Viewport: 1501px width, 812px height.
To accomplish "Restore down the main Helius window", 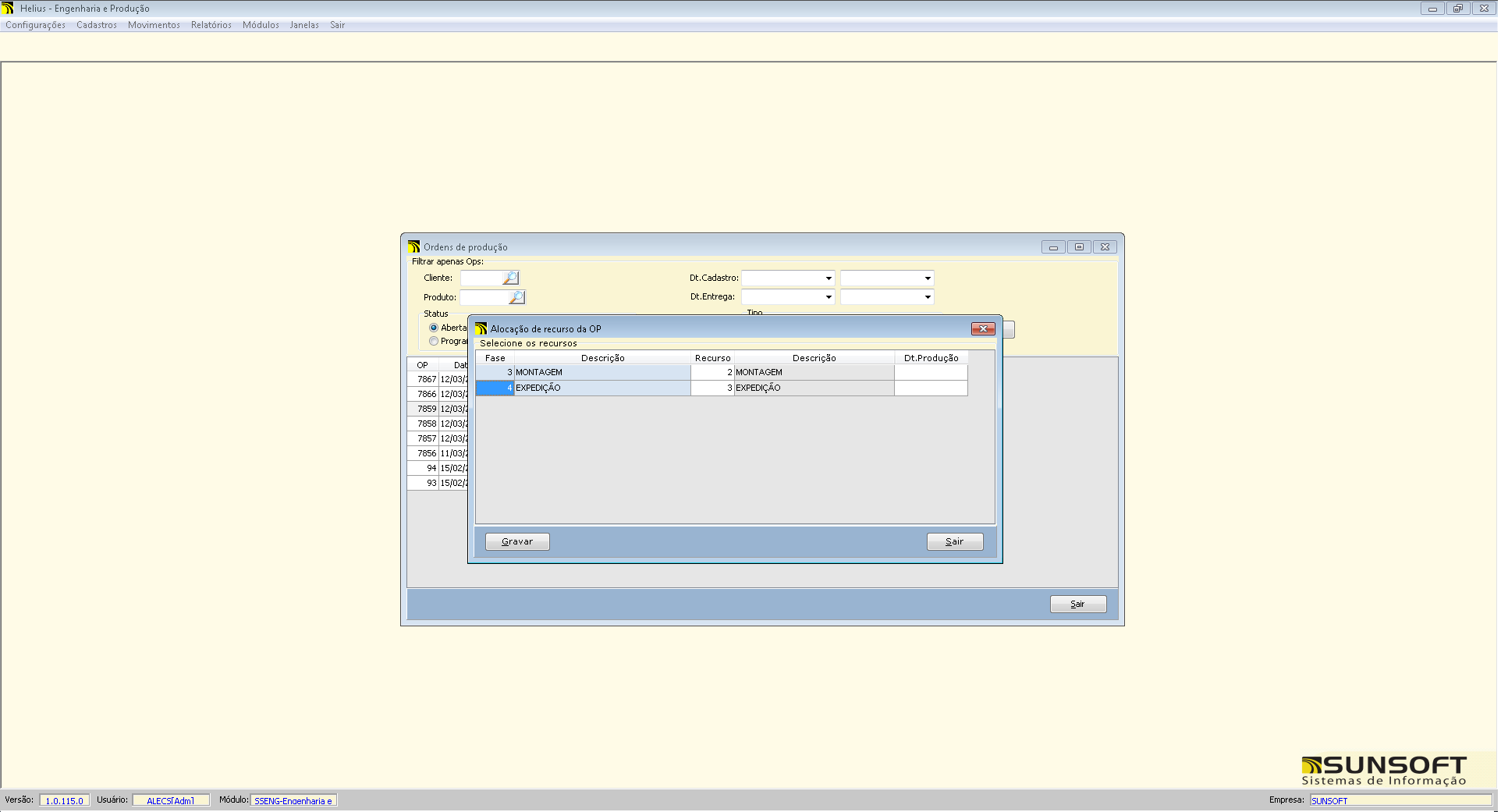I will pos(1457,8).
